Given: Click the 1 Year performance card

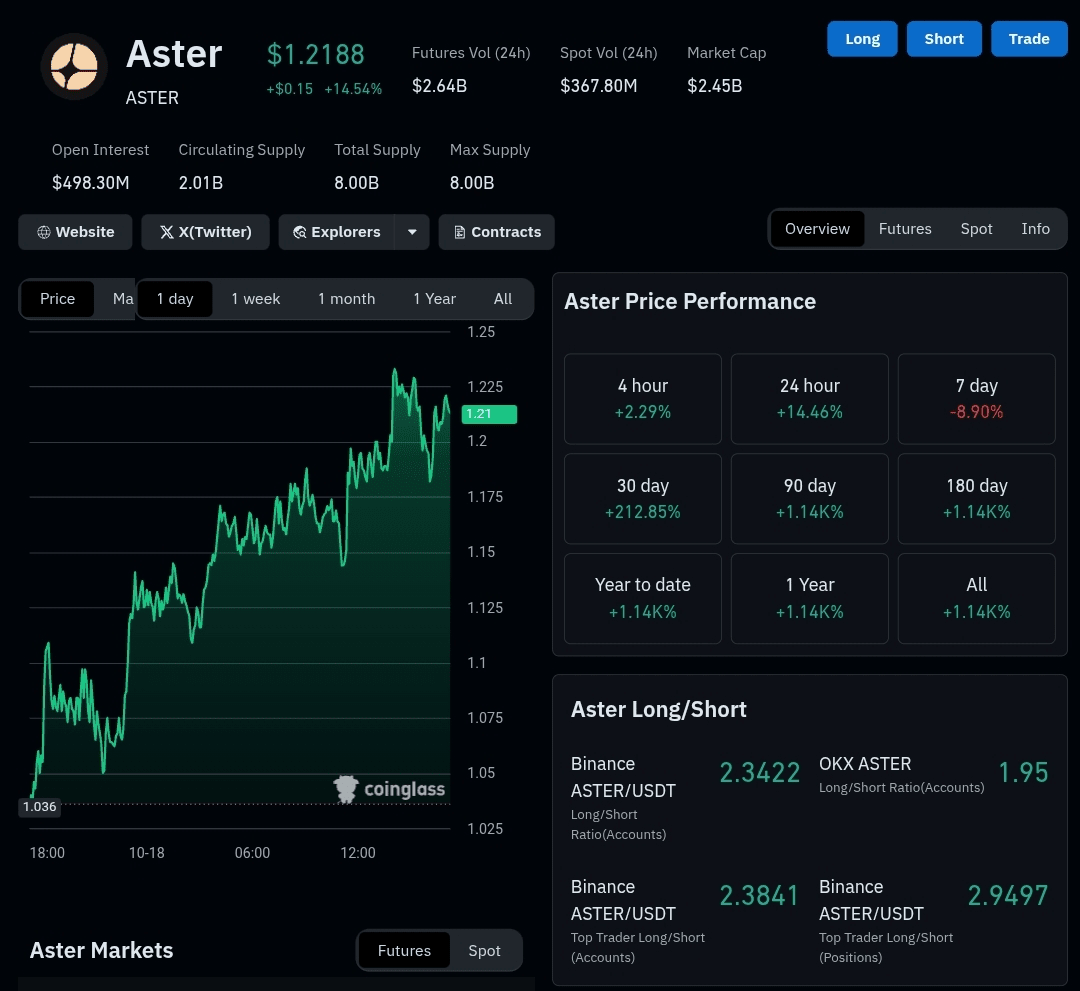Looking at the screenshot, I should pos(809,598).
